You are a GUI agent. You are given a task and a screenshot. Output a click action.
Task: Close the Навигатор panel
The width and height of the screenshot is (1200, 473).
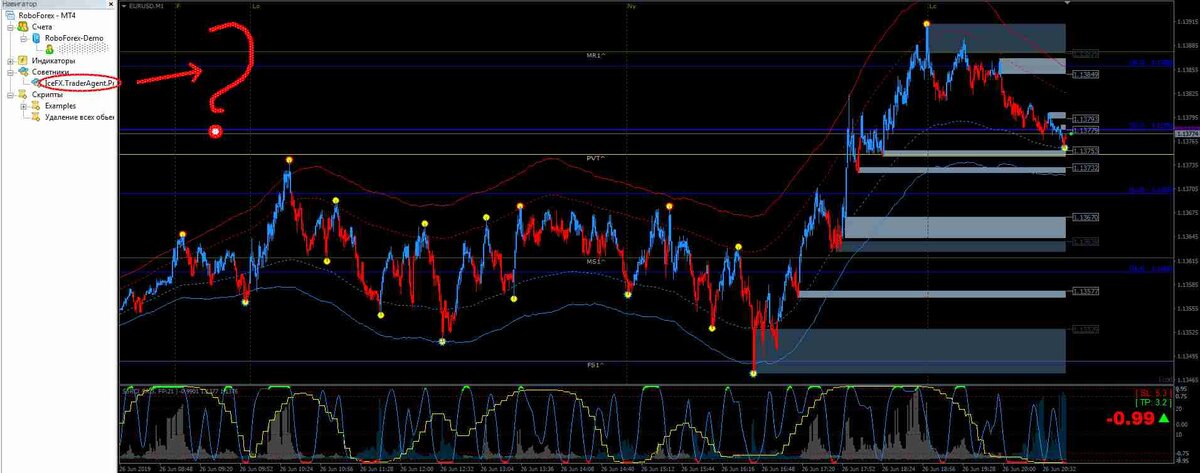[x=111, y=4]
